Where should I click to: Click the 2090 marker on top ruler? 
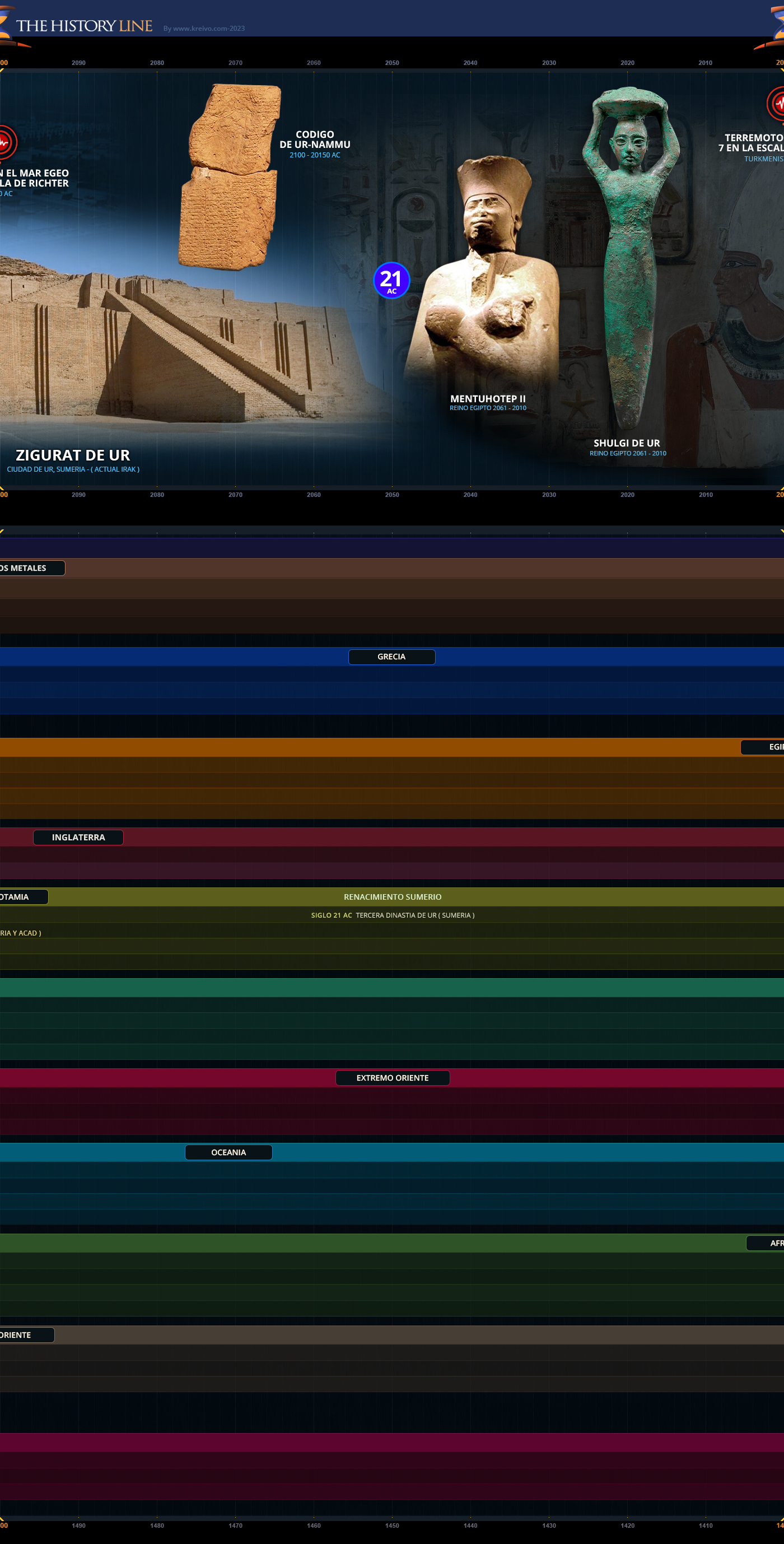78,63
